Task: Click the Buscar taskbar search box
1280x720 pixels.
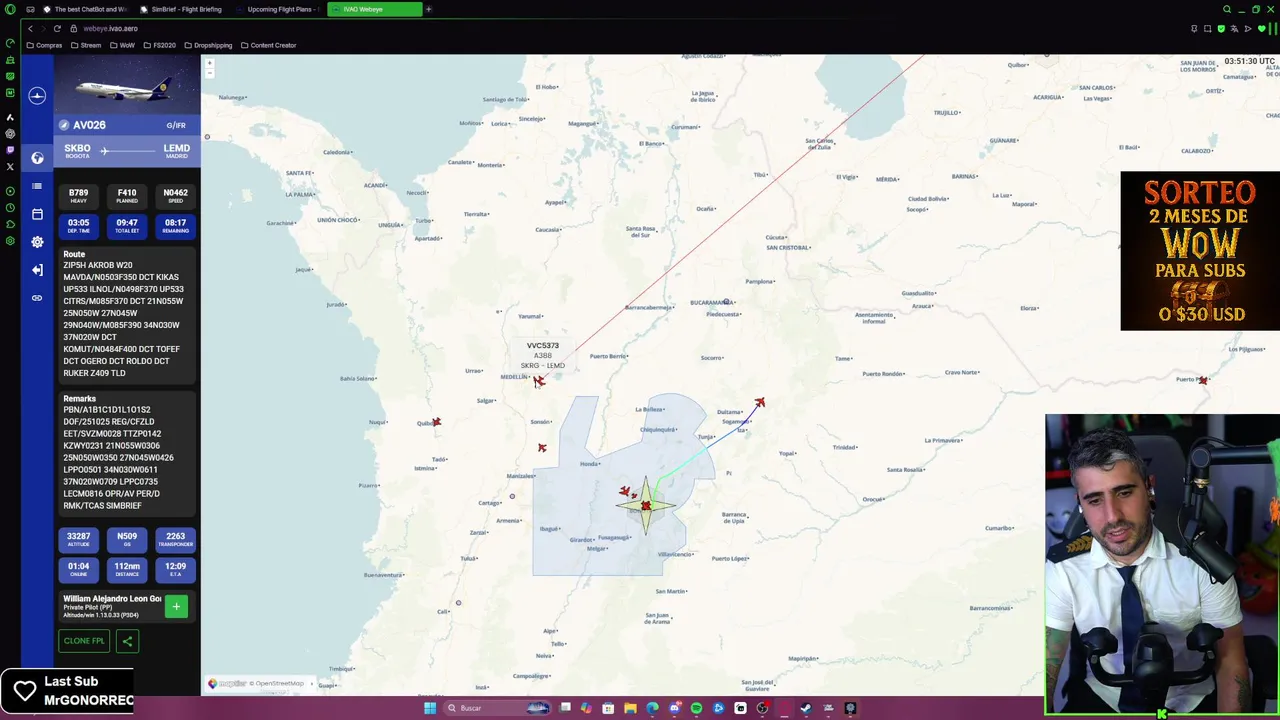Action: click(497, 708)
